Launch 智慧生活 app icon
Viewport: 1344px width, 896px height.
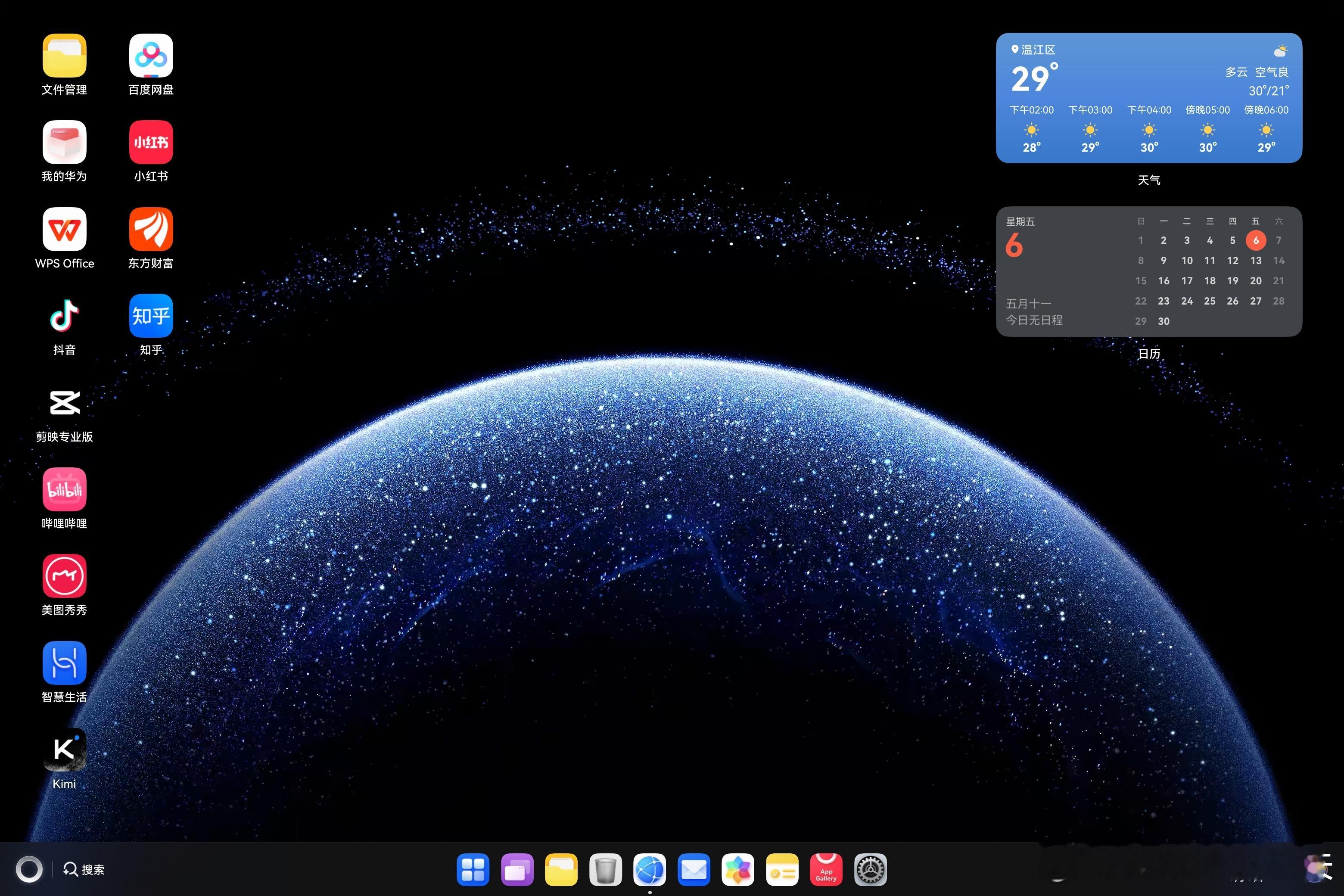pyautogui.click(x=64, y=663)
